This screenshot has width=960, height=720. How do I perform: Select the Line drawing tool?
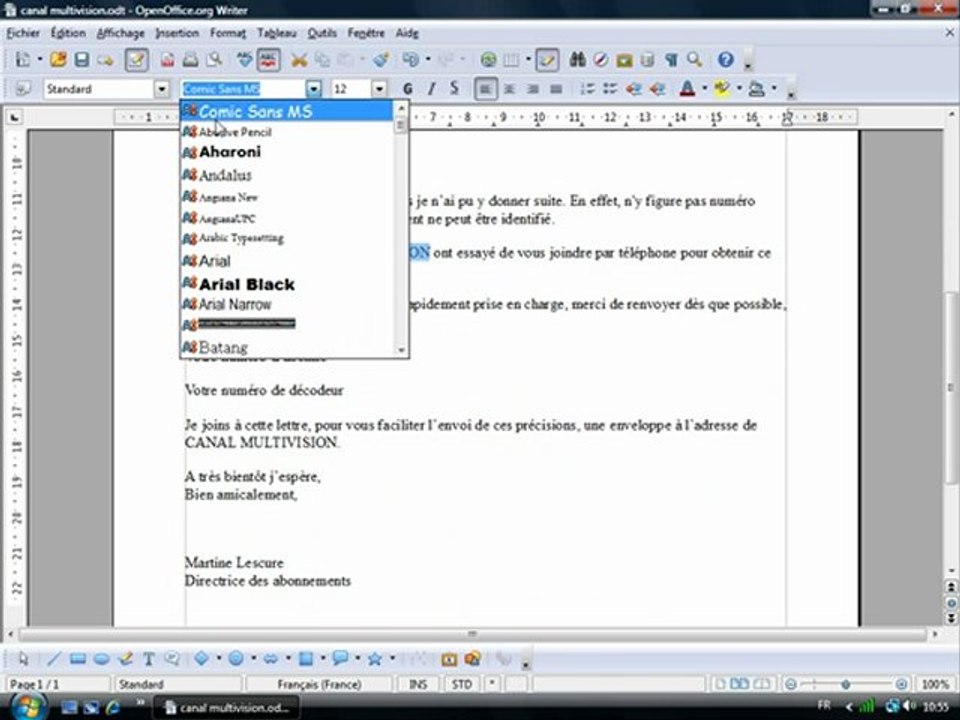[54, 659]
